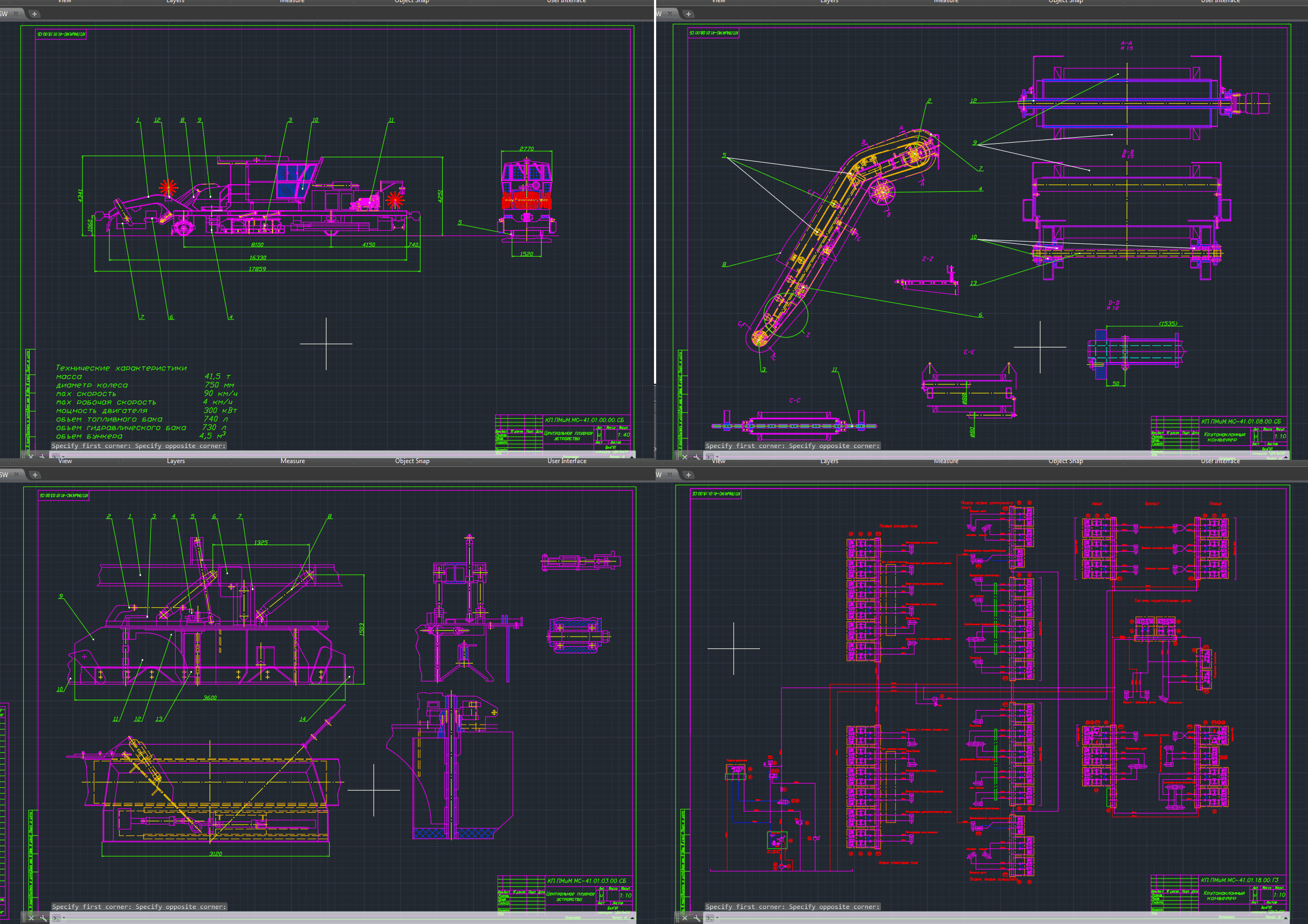Expand the Measure panel above hydraulic schematic drawing
The width and height of the screenshot is (1308, 924).
(x=946, y=461)
